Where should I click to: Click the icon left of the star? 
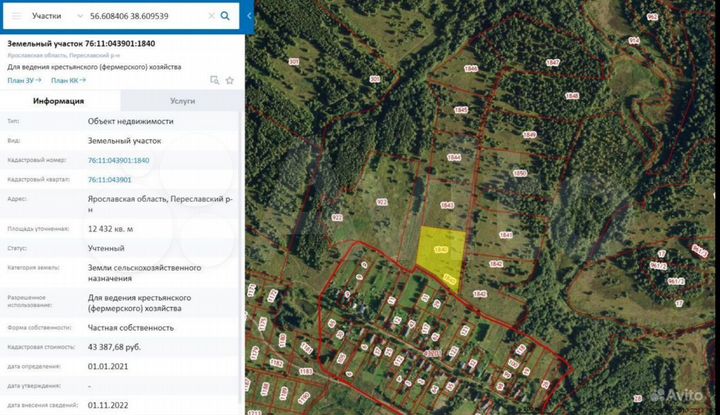pos(215,80)
